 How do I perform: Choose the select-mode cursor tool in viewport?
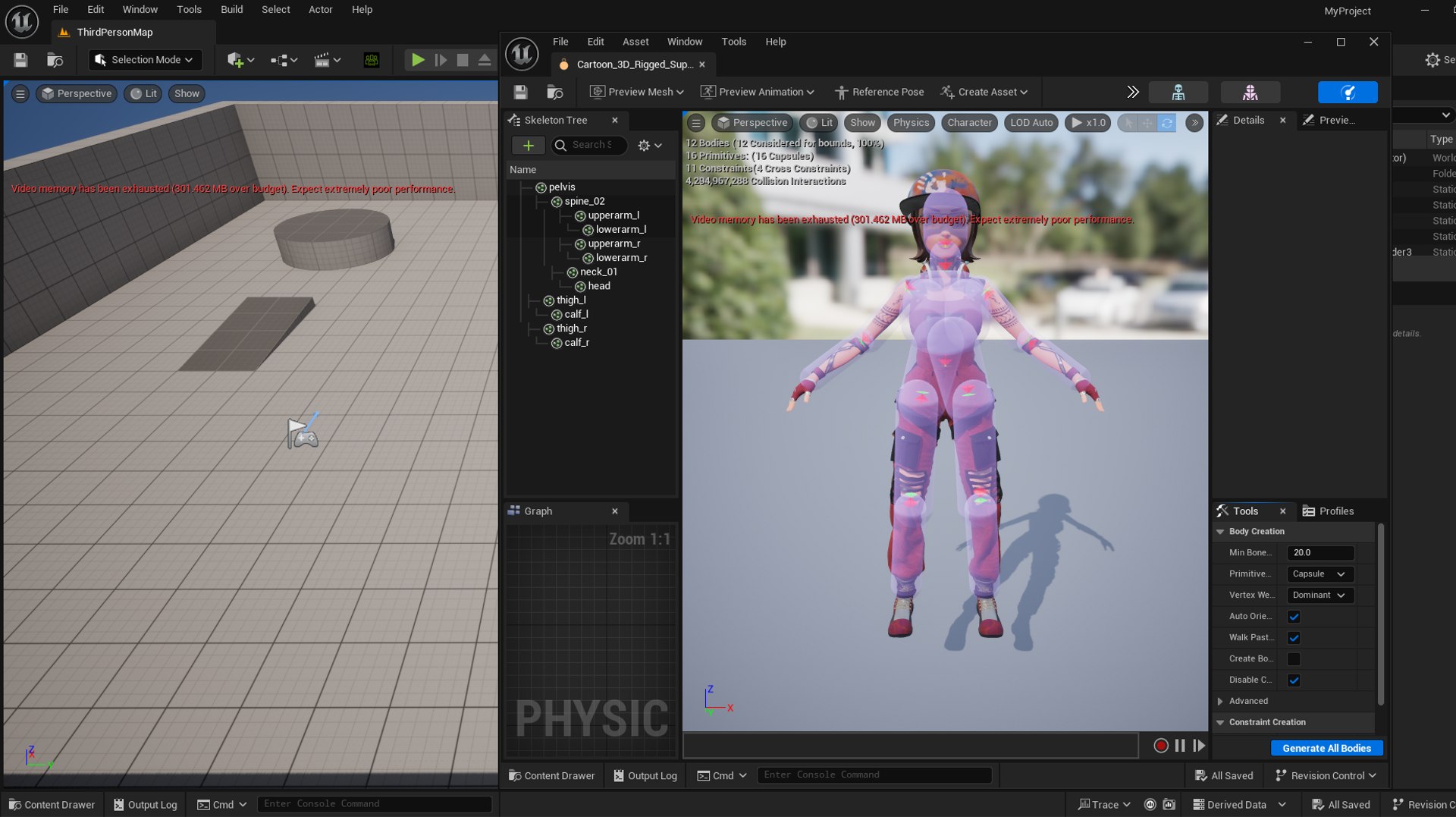tap(1128, 122)
